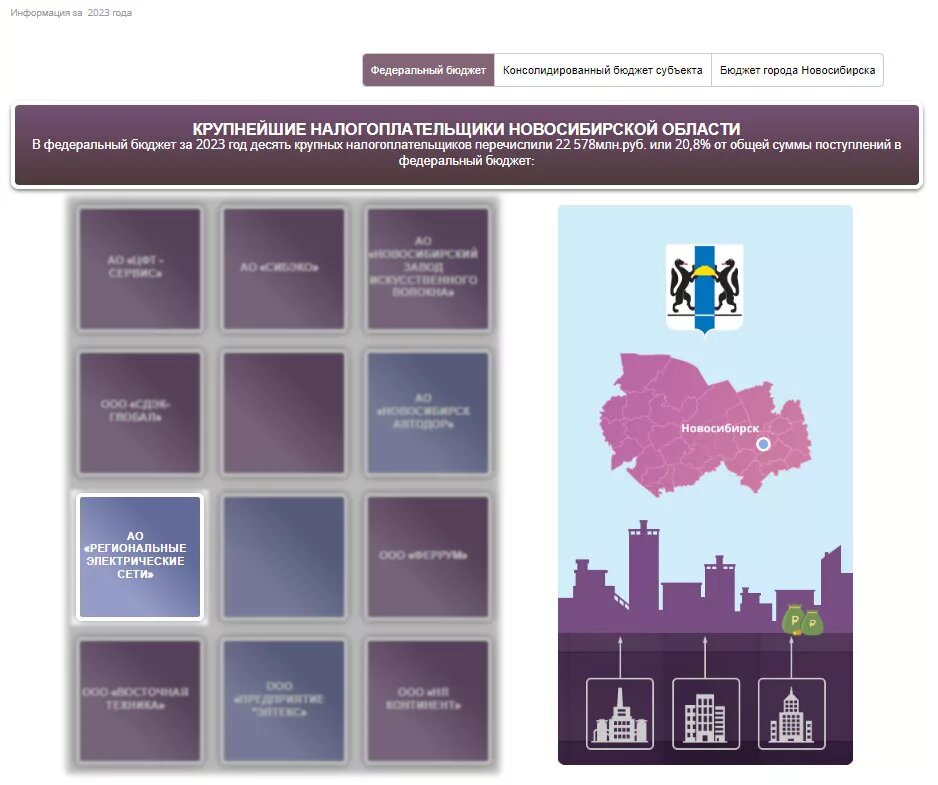Click the 'Новосибирск' label on the map
Image resolution: width=938 pixels, height=785 pixels.
(x=720, y=428)
